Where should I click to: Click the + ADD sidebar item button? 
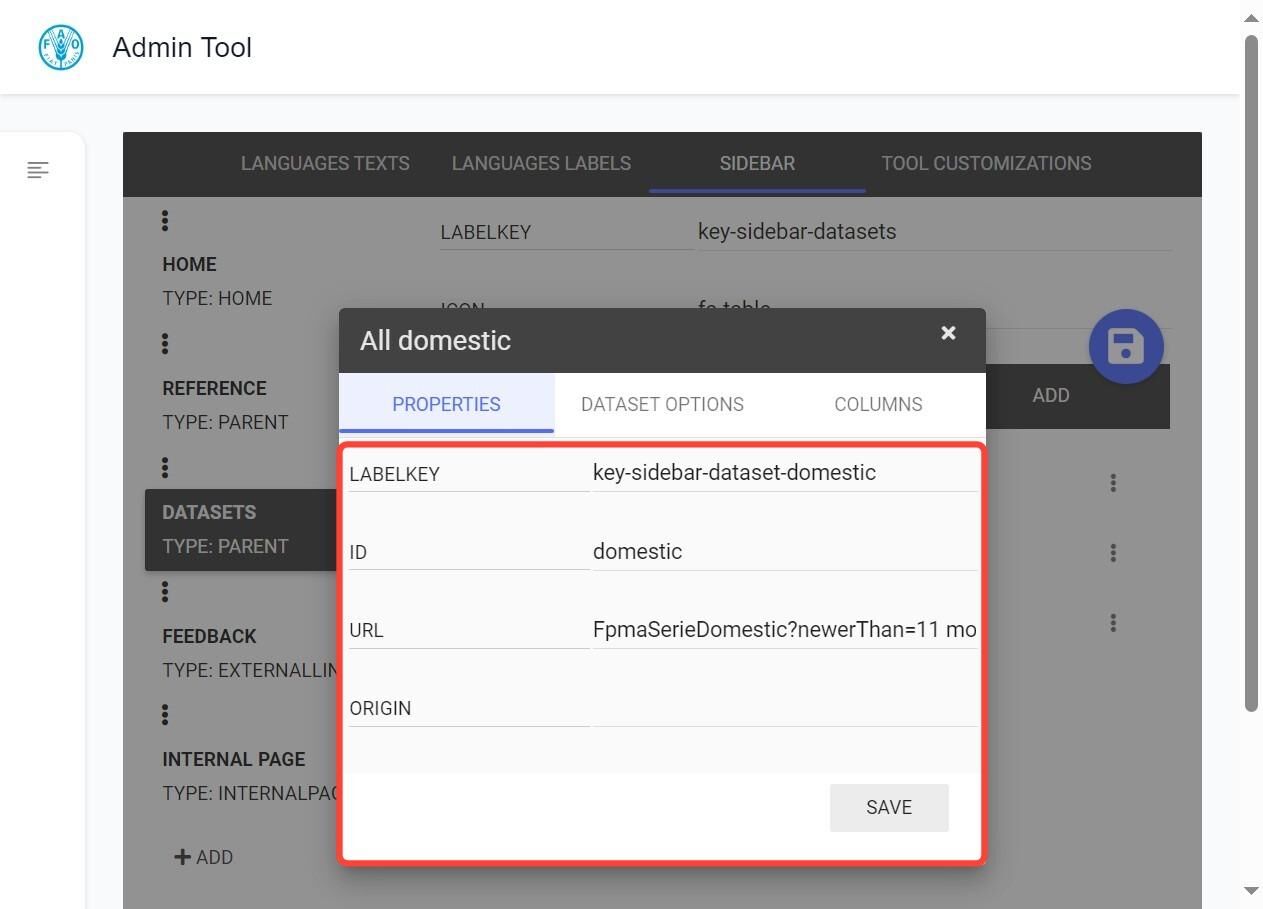point(204,857)
